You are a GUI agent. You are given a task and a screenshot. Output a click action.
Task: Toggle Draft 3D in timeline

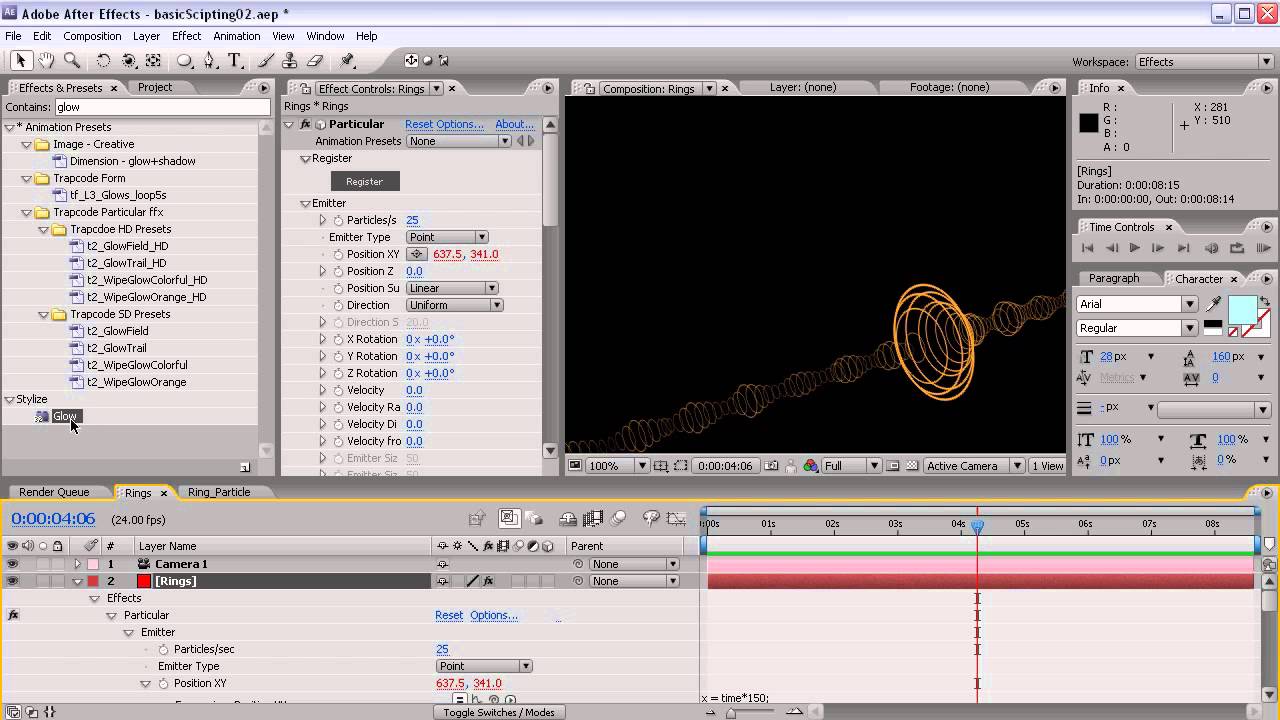point(535,518)
